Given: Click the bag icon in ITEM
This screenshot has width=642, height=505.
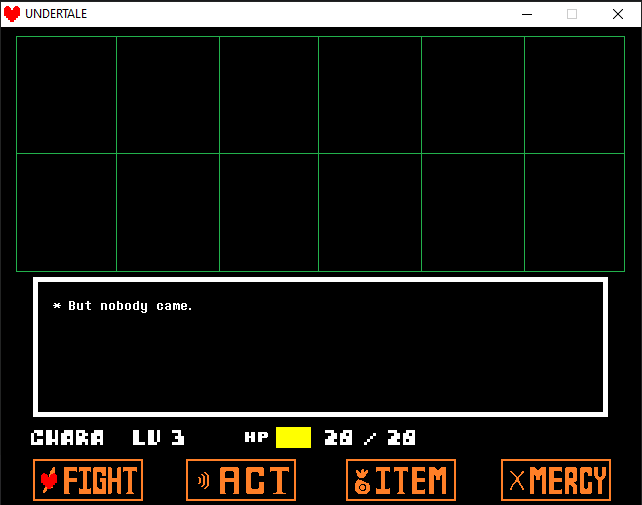Looking at the screenshot, I should click(362, 481).
